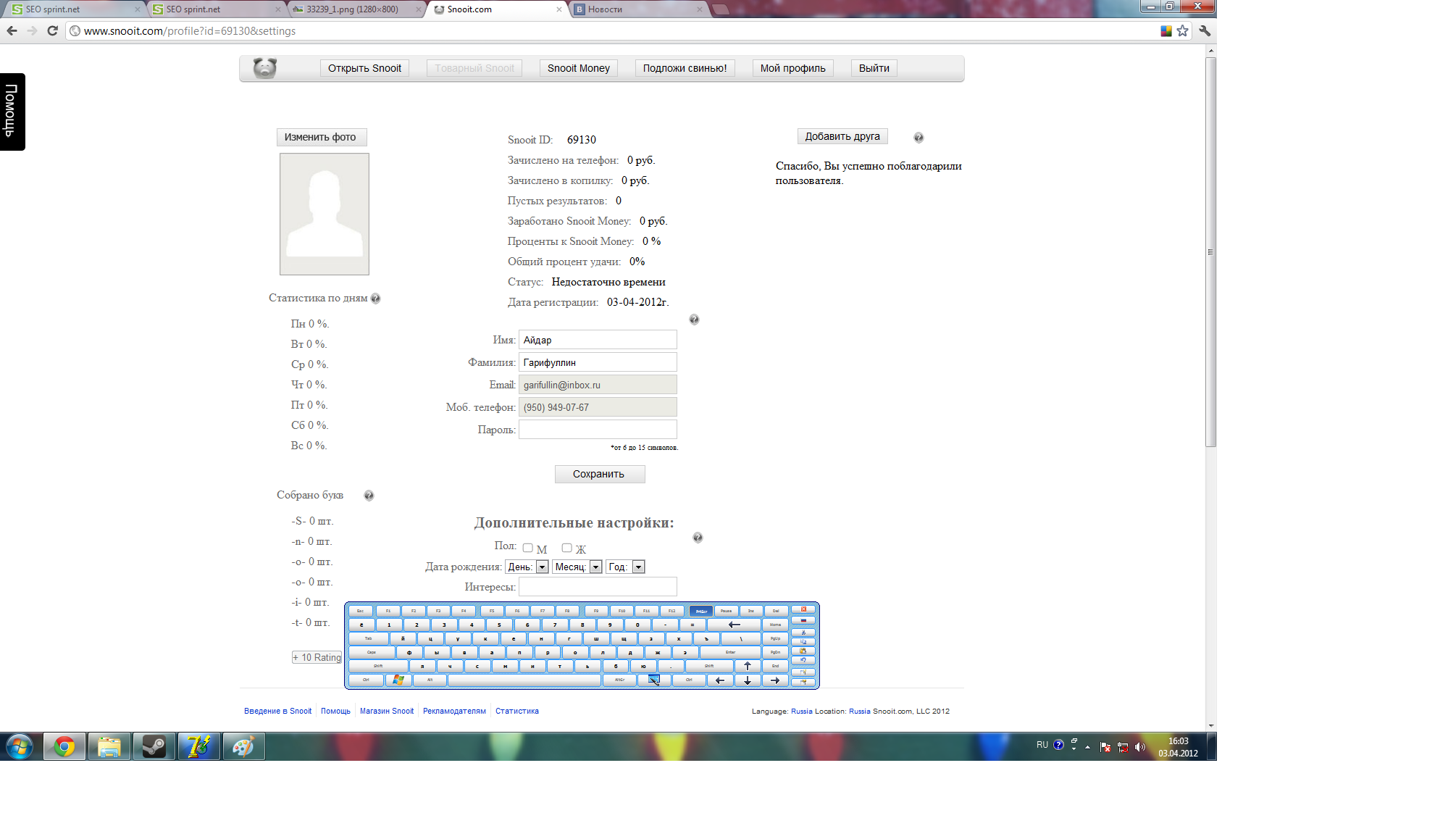Bookmark this page with the star icon
Viewport: 1456px width, 826px height.
(1182, 30)
